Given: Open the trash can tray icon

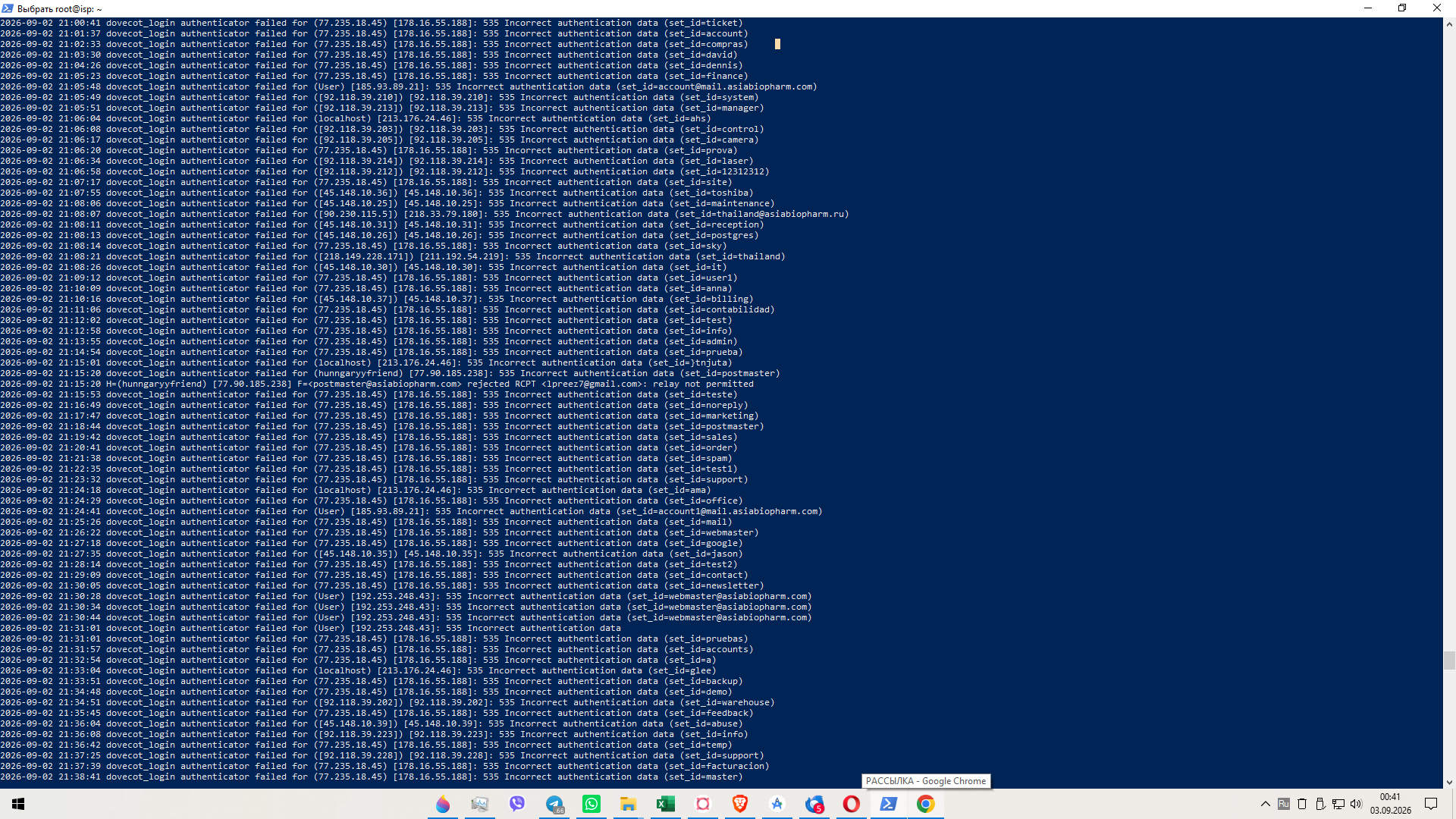Looking at the screenshot, I should coord(1302,804).
